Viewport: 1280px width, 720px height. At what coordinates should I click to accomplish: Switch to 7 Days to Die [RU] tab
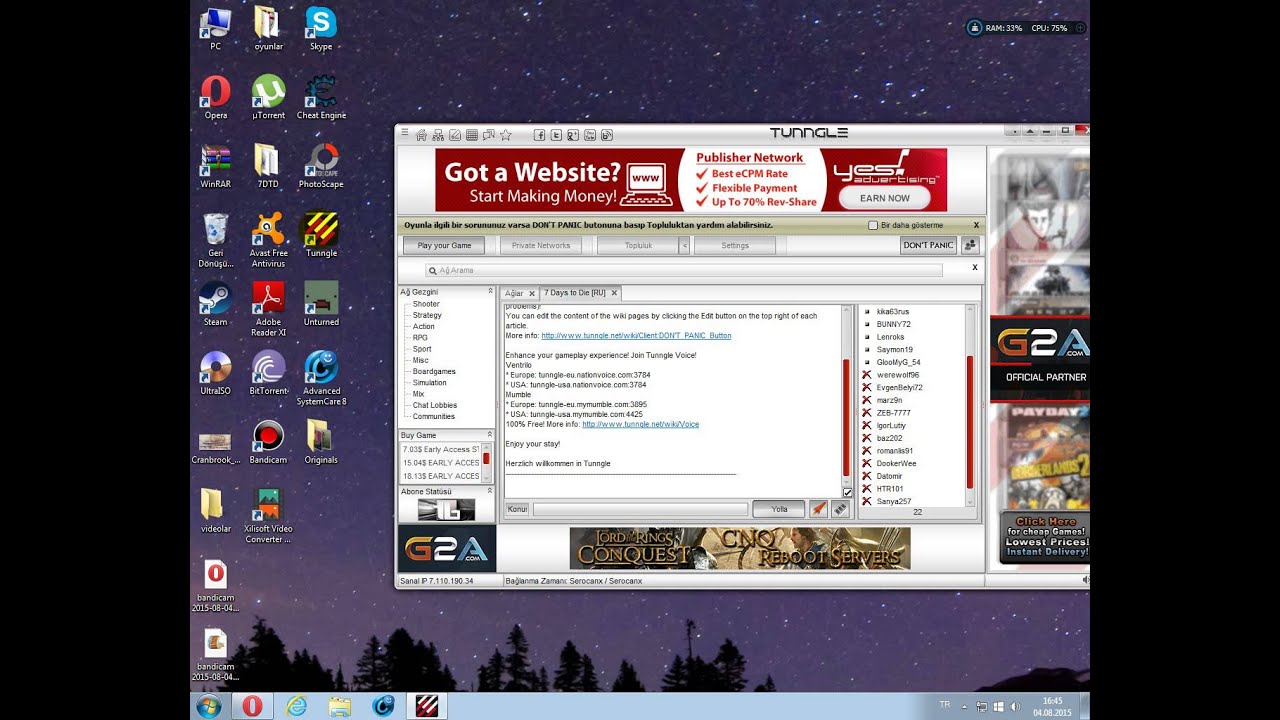click(x=575, y=293)
